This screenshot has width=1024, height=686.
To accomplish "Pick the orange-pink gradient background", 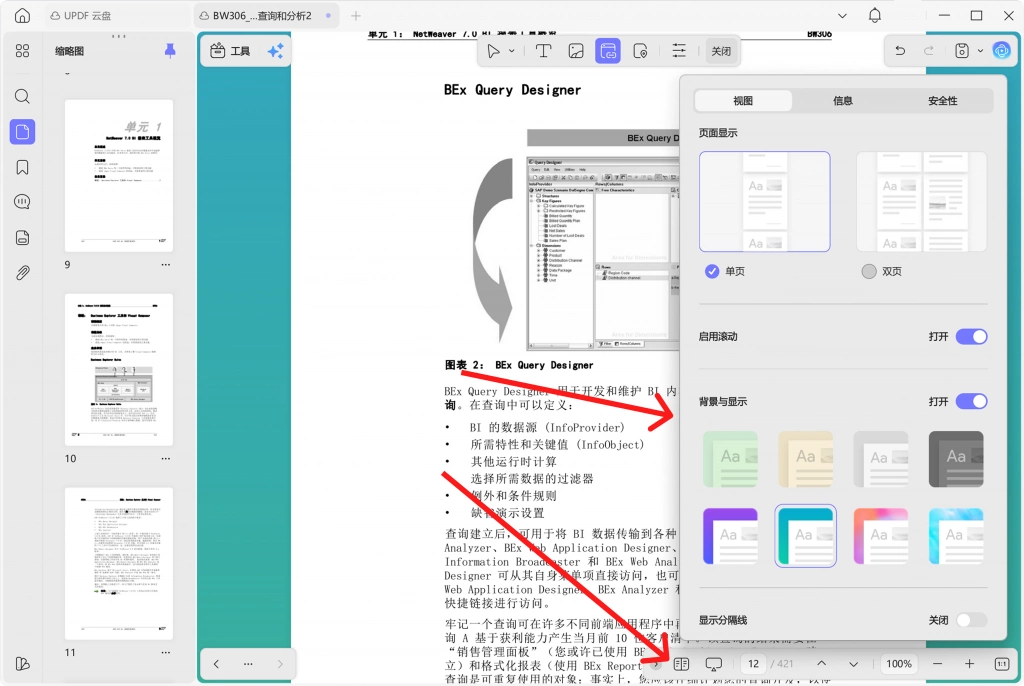I will click(880, 536).
